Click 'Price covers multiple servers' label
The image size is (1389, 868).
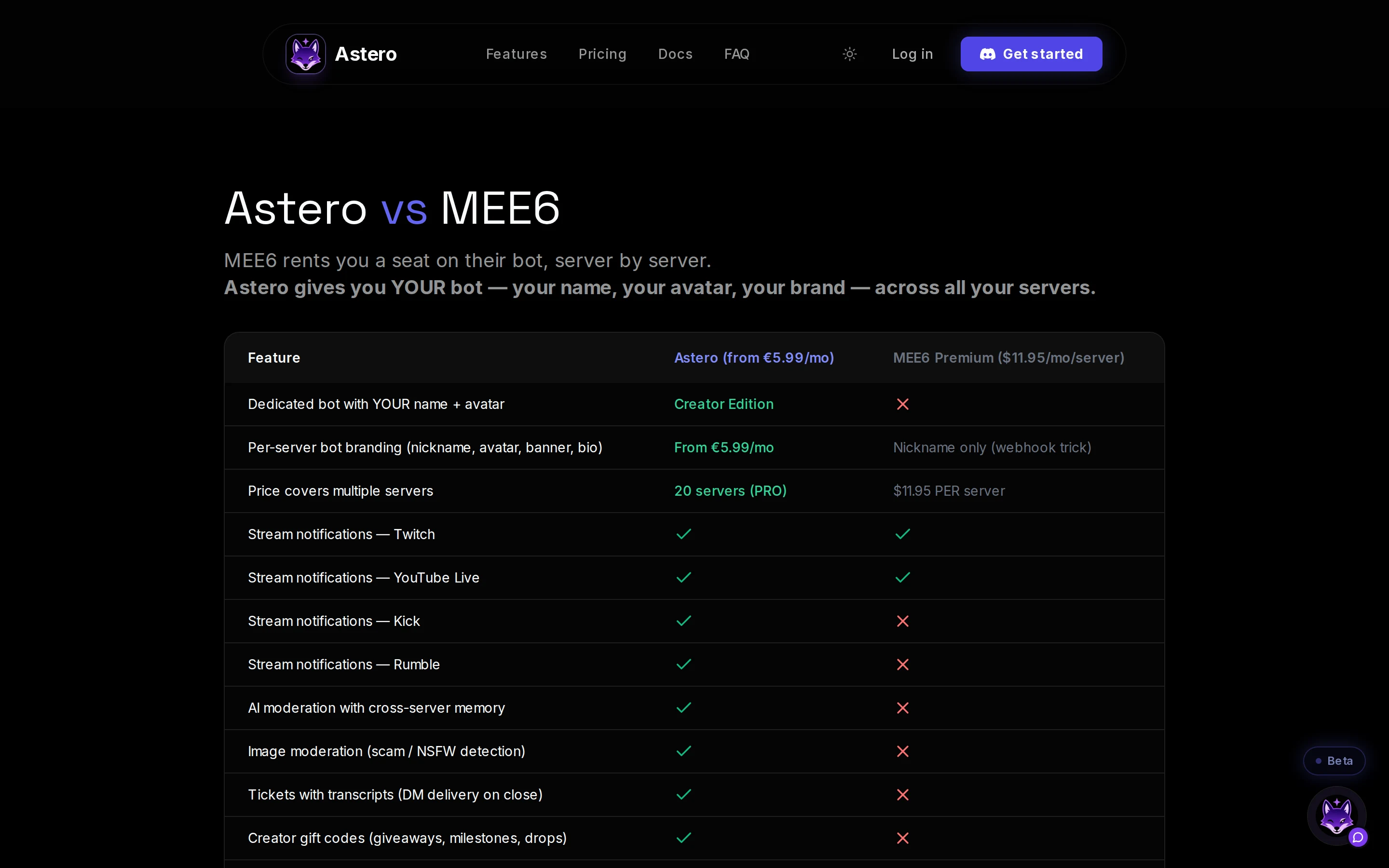coord(340,491)
